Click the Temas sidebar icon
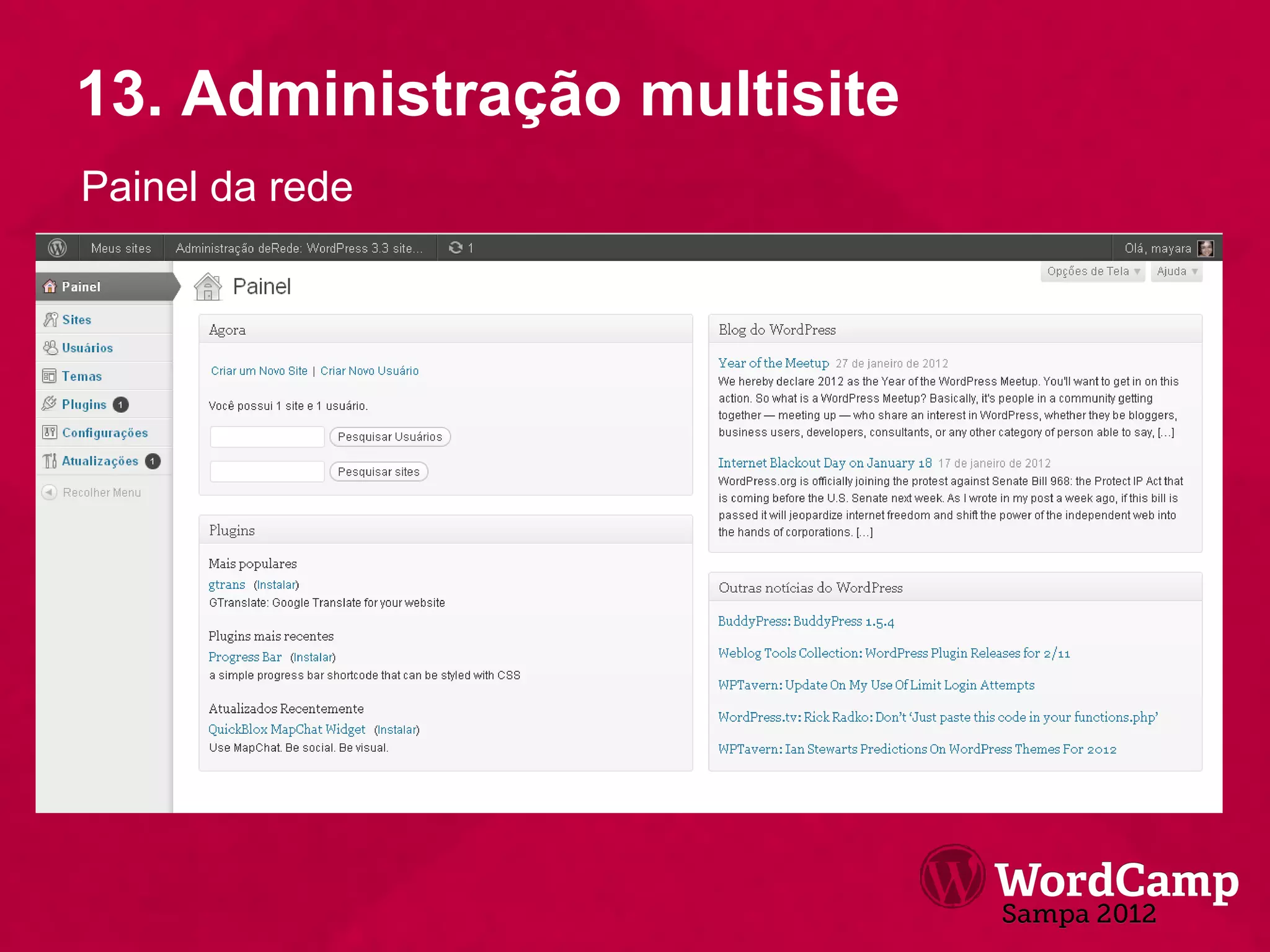This screenshot has height=952, width=1270. click(x=50, y=376)
